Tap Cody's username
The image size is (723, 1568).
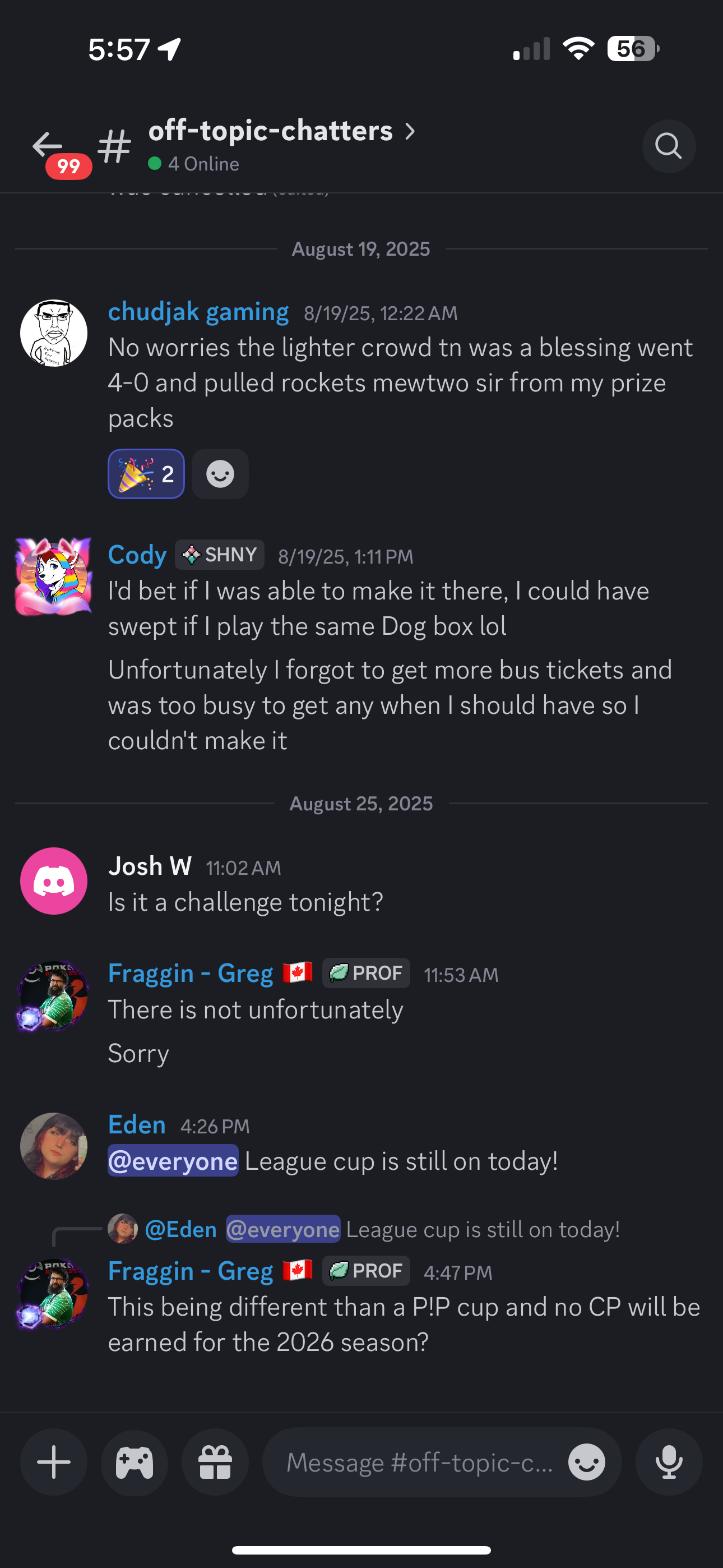[x=137, y=555]
